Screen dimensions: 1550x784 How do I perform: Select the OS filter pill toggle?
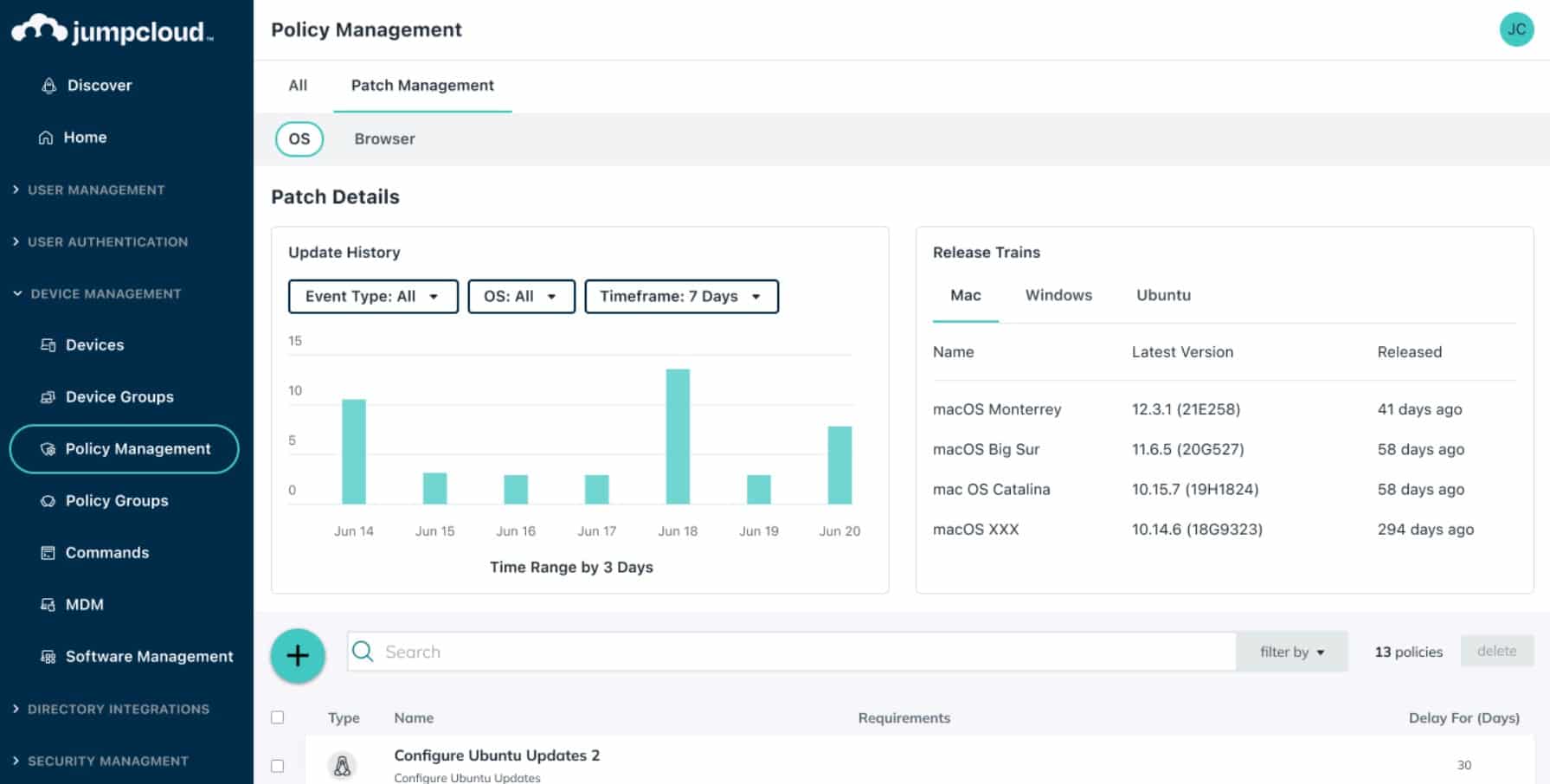click(x=299, y=138)
